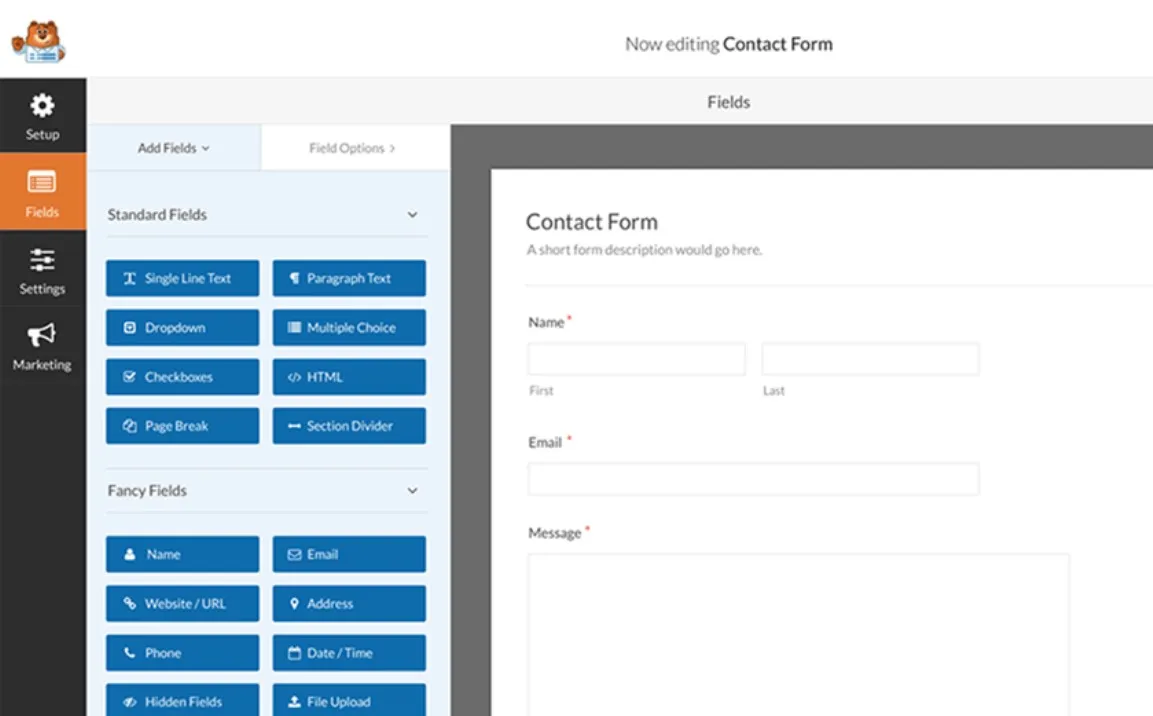This screenshot has width=1153, height=716.
Task: Click the Website / URL link icon
Action: (x=129, y=604)
